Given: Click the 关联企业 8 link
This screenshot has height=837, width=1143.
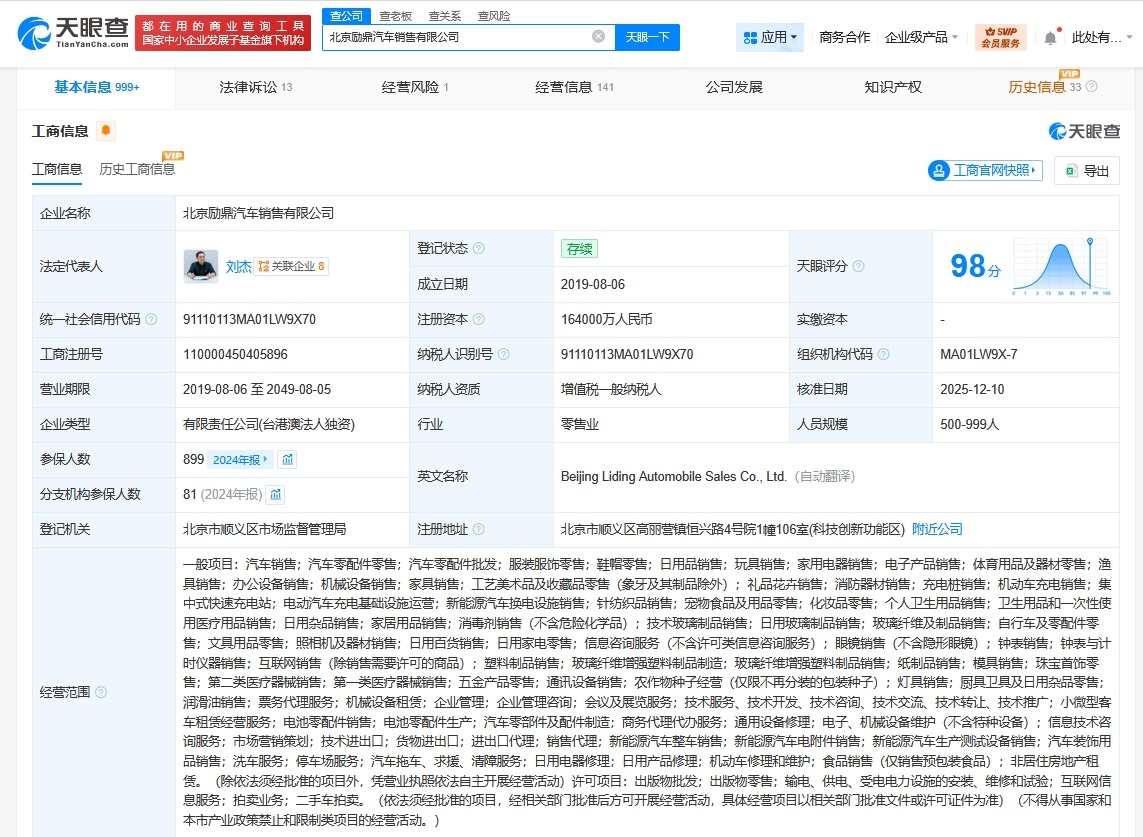Looking at the screenshot, I should pyautogui.click(x=292, y=266).
